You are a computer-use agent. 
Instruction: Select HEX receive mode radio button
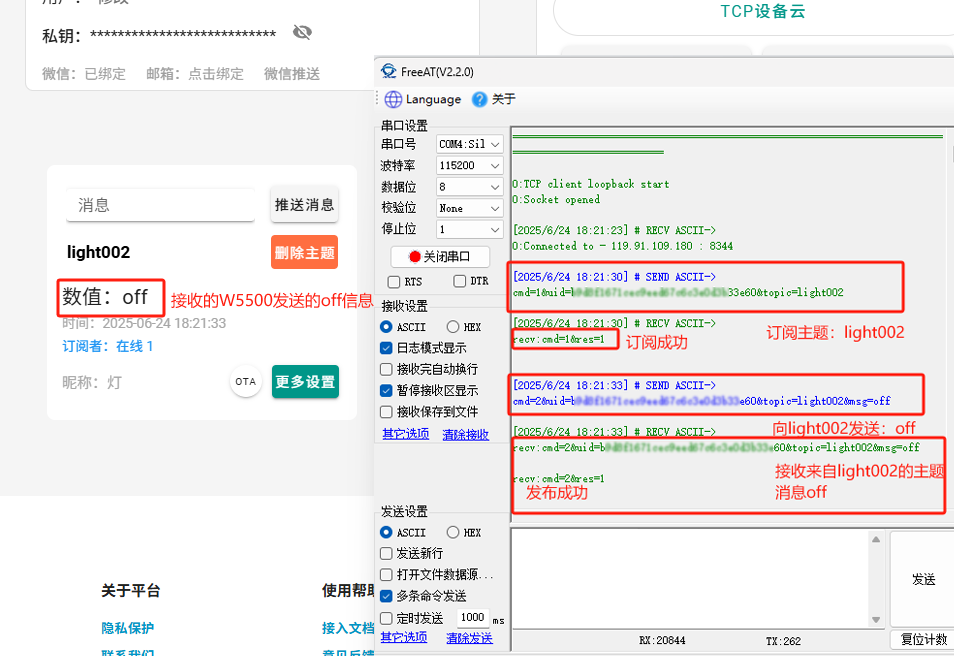pyautogui.click(x=453, y=327)
